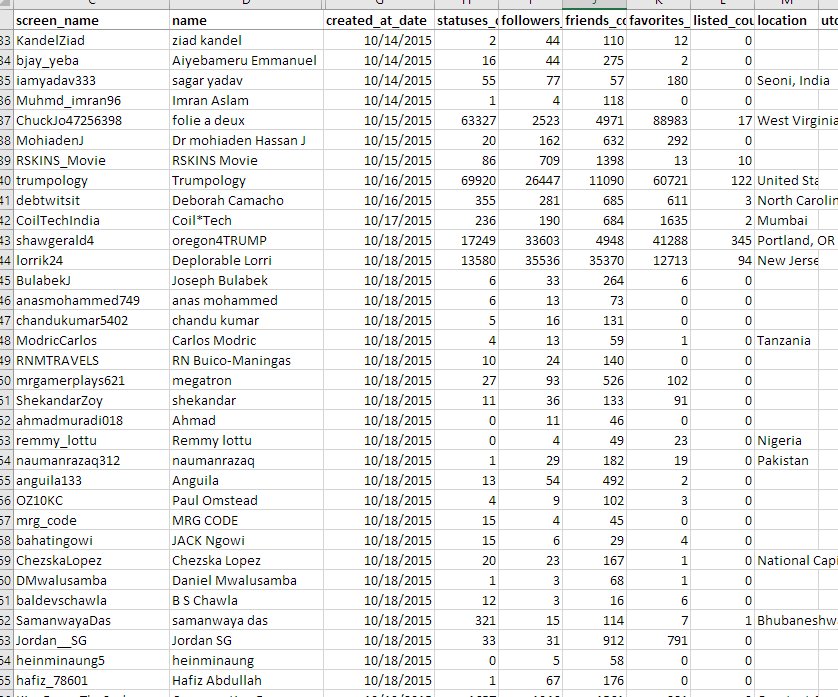Image resolution: width=838 pixels, height=697 pixels.
Task: Click the OZ10KC cell
Action: [x=91, y=500]
